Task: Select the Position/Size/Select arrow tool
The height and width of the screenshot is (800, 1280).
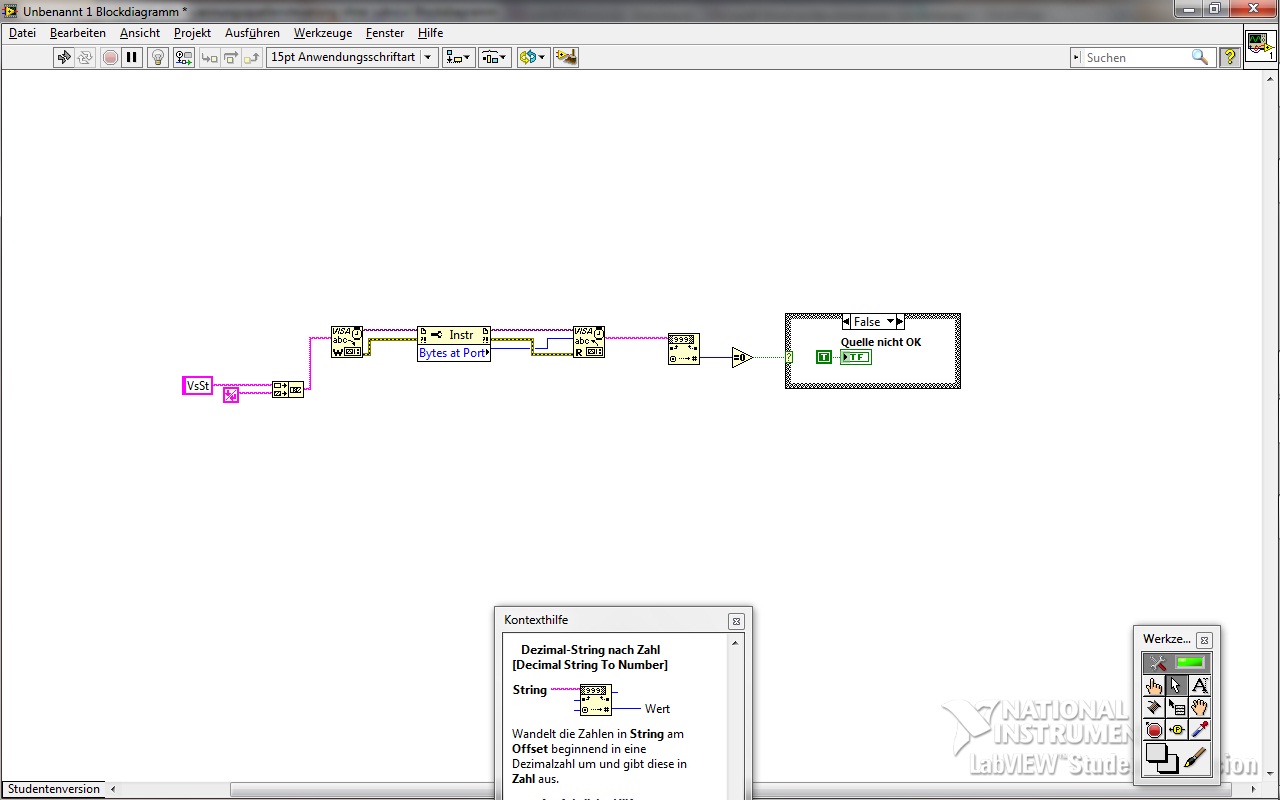Action: (x=1176, y=685)
